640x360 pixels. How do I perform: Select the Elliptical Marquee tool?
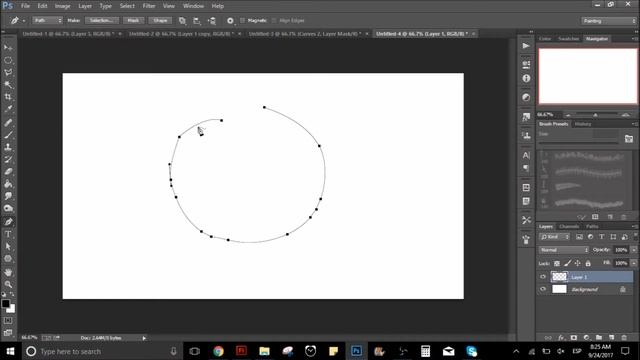(8, 60)
